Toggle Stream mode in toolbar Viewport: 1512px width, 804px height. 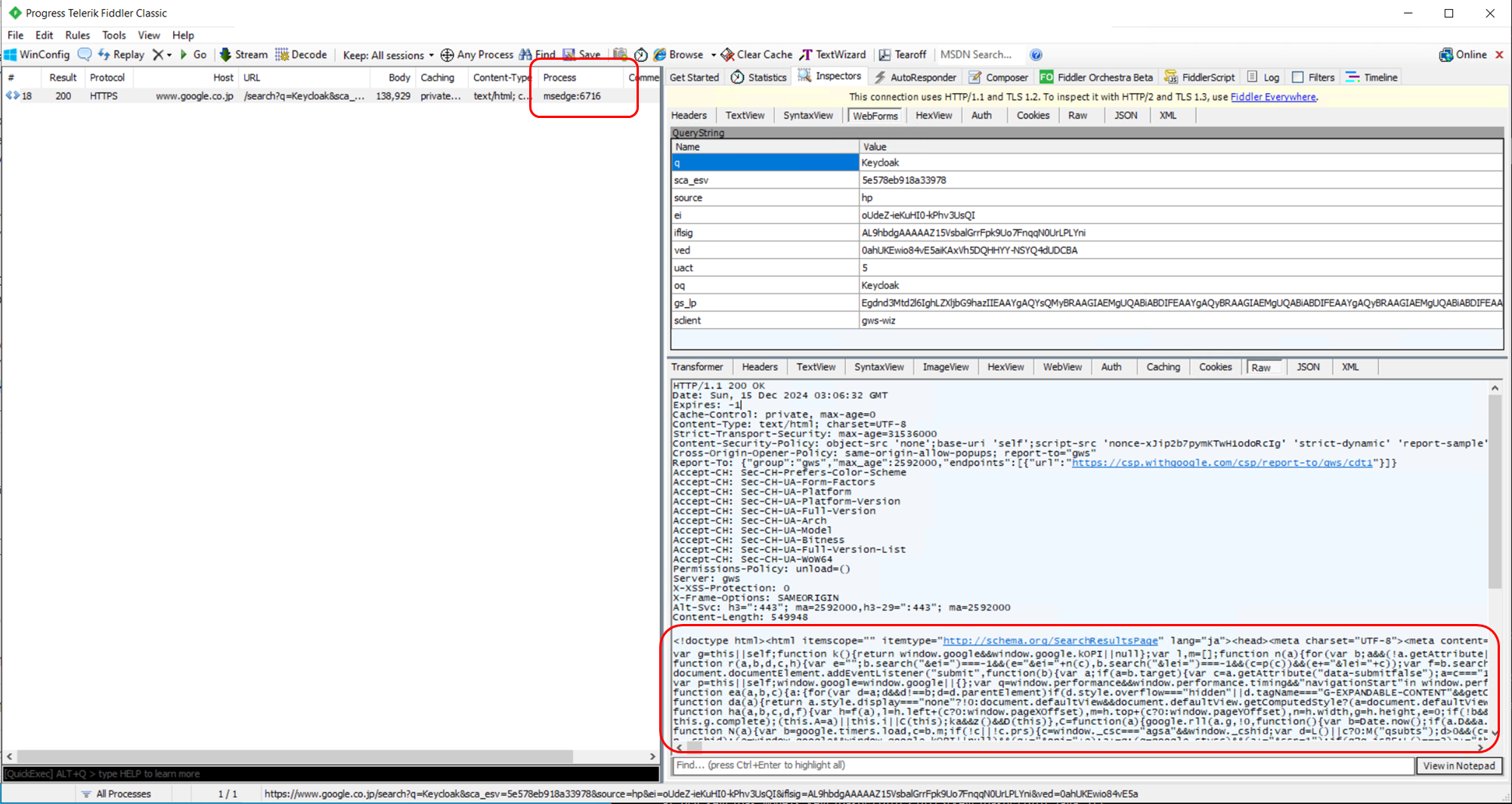point(243,54)
